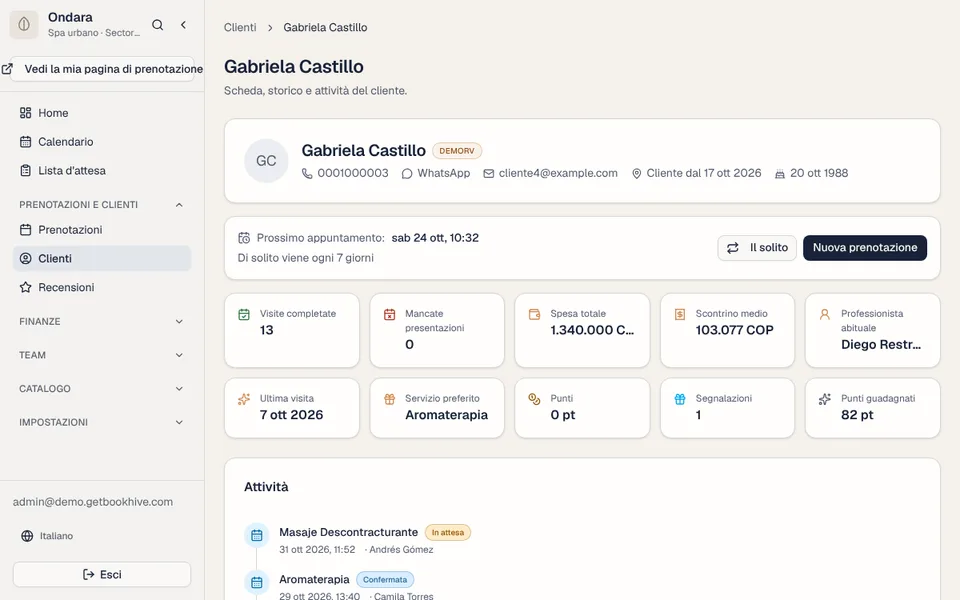
Task: Click the 1.340.000 C... total spend value
Action: [x=592, y=330]
